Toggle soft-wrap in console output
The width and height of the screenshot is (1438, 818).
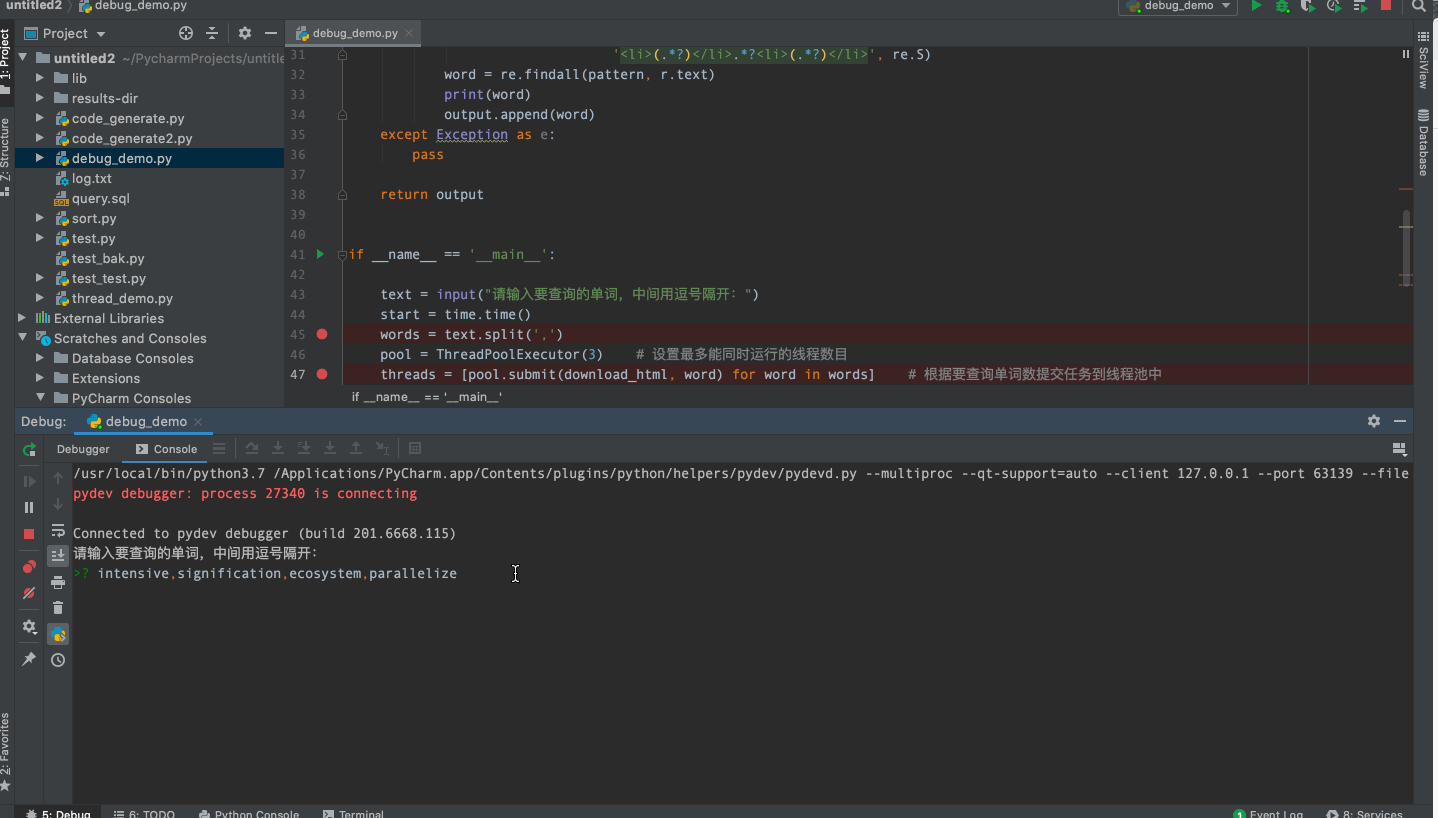[58, 530]
